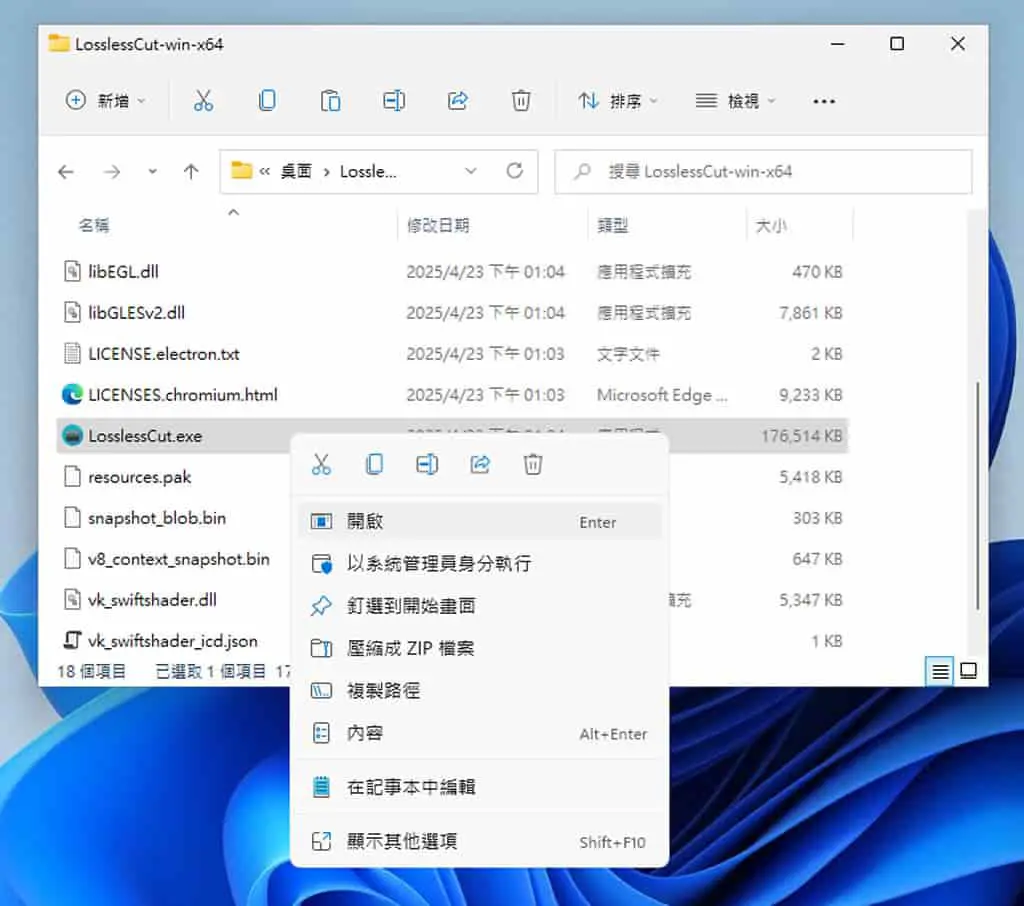The image size is (1024, 906).
Task: Click the Rename icon in the Explorer toolbar
Action: tap(394, 101)
